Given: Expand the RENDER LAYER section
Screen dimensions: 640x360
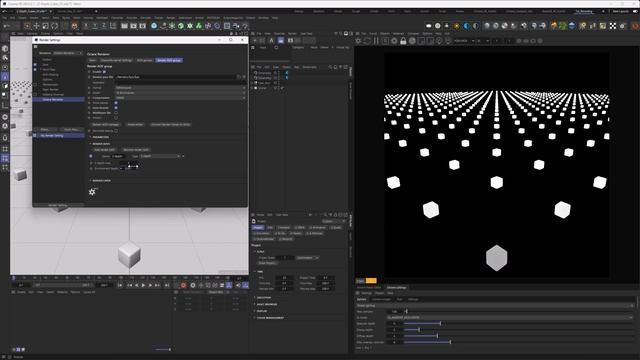Looking at the screenshot, I should [100, 180].
